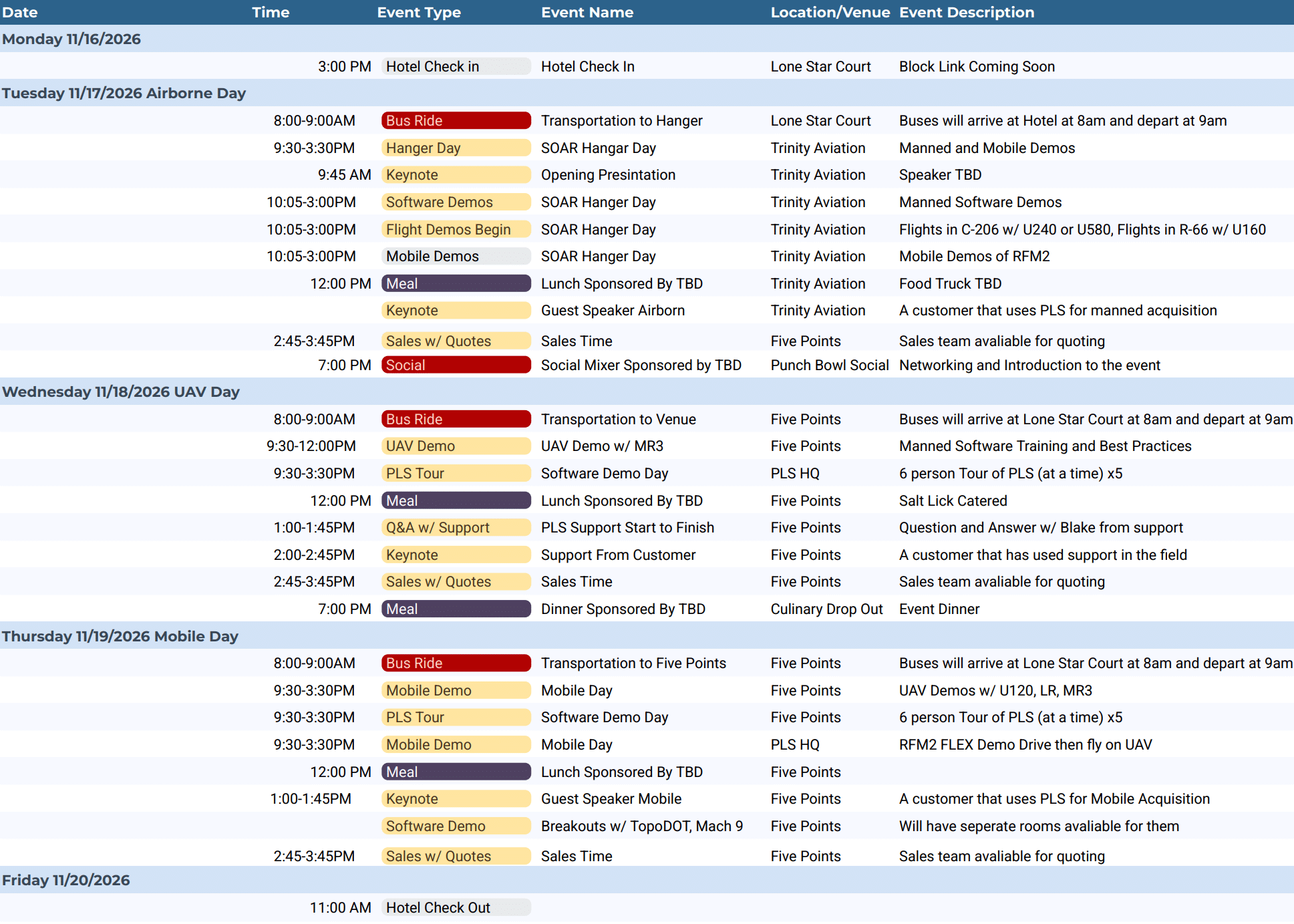Select the Mobile Demos grey chip
Image resolution: width=1294 pixels, height=924 pixels.
click(456, 257)
